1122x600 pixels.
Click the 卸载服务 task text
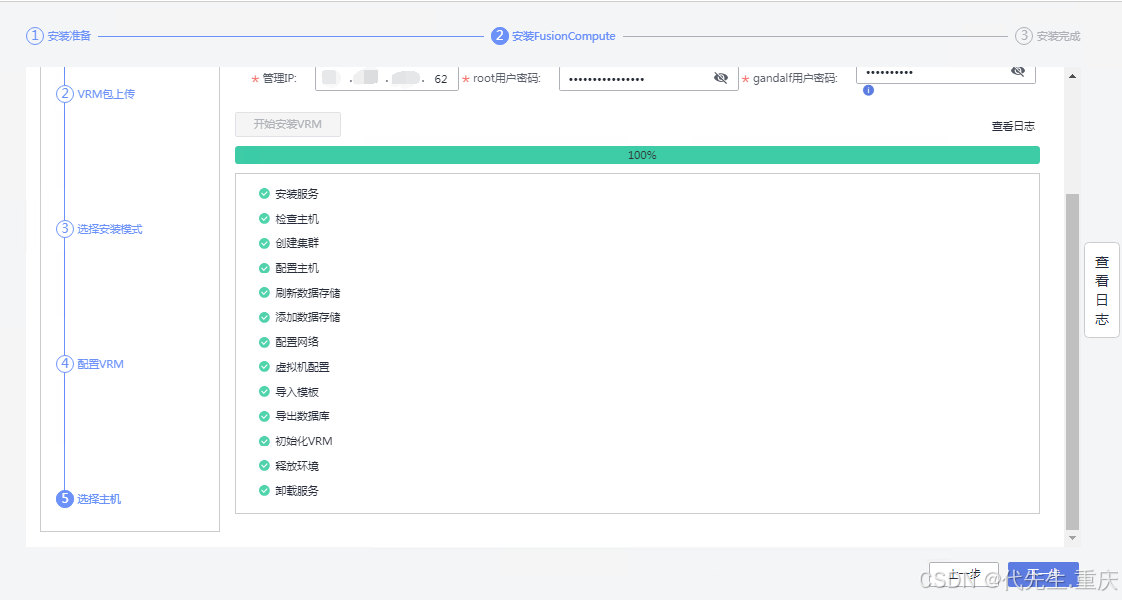coord(297,491)
